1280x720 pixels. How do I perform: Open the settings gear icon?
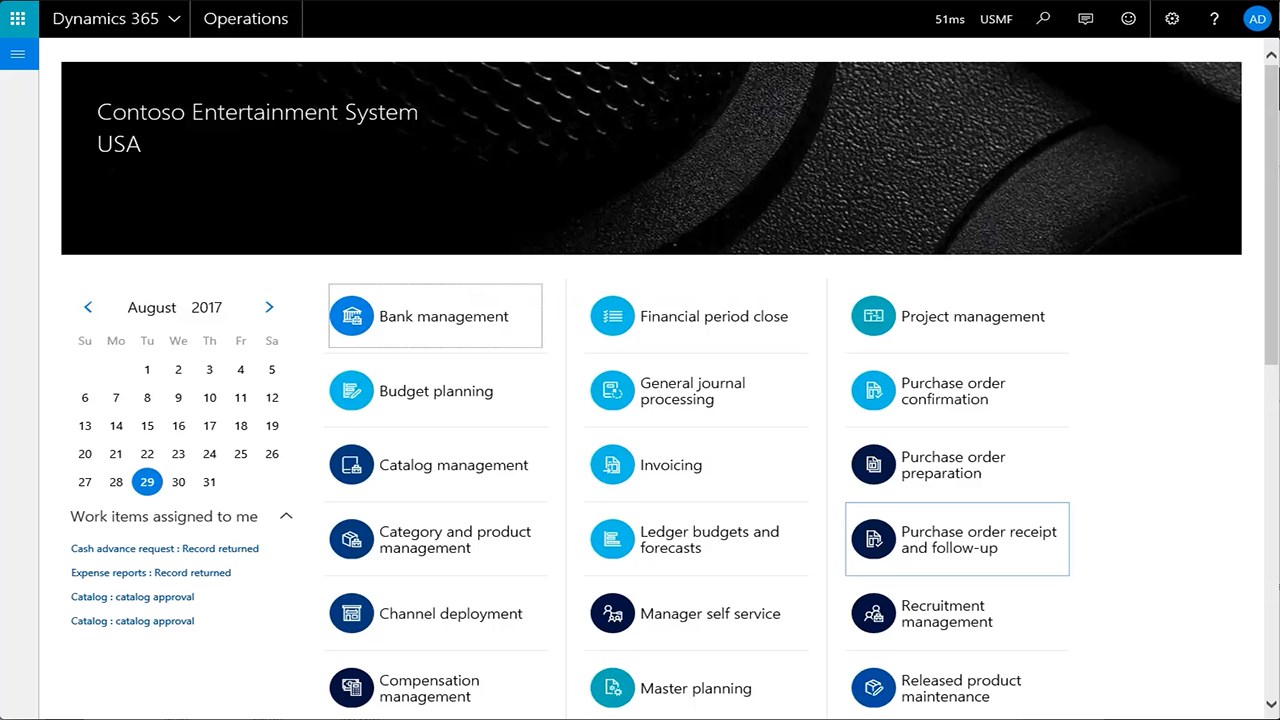1172,19
